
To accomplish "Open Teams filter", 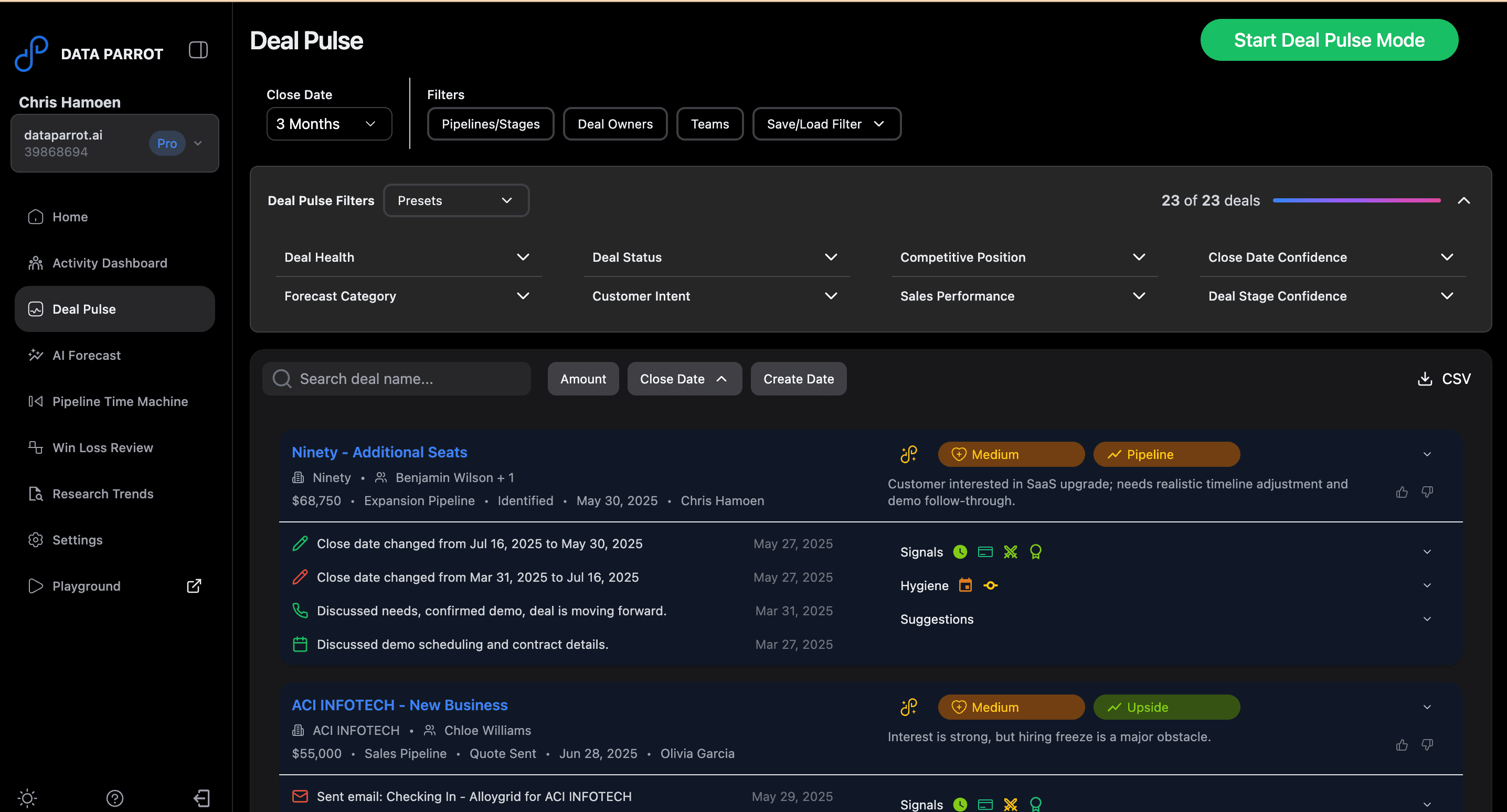I will point(709,123).
